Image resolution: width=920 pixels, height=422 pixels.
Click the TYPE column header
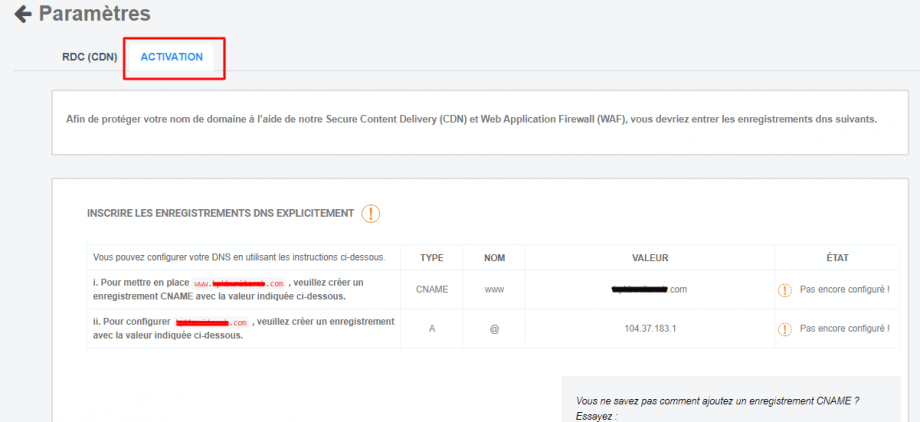pyautogui.click(x=431, y=258)
